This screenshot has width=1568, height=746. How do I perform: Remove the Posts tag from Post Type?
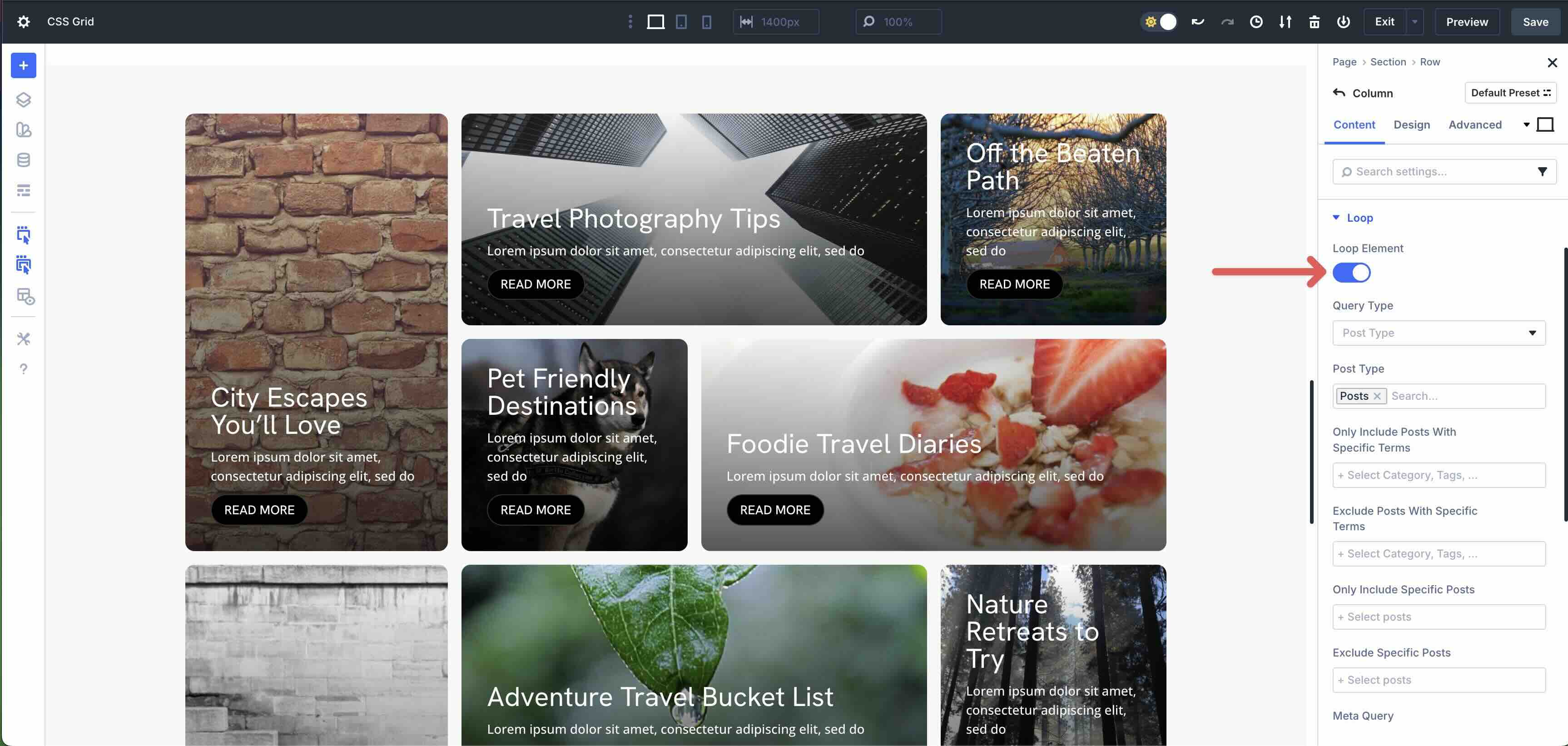(x=1378, y=396)
